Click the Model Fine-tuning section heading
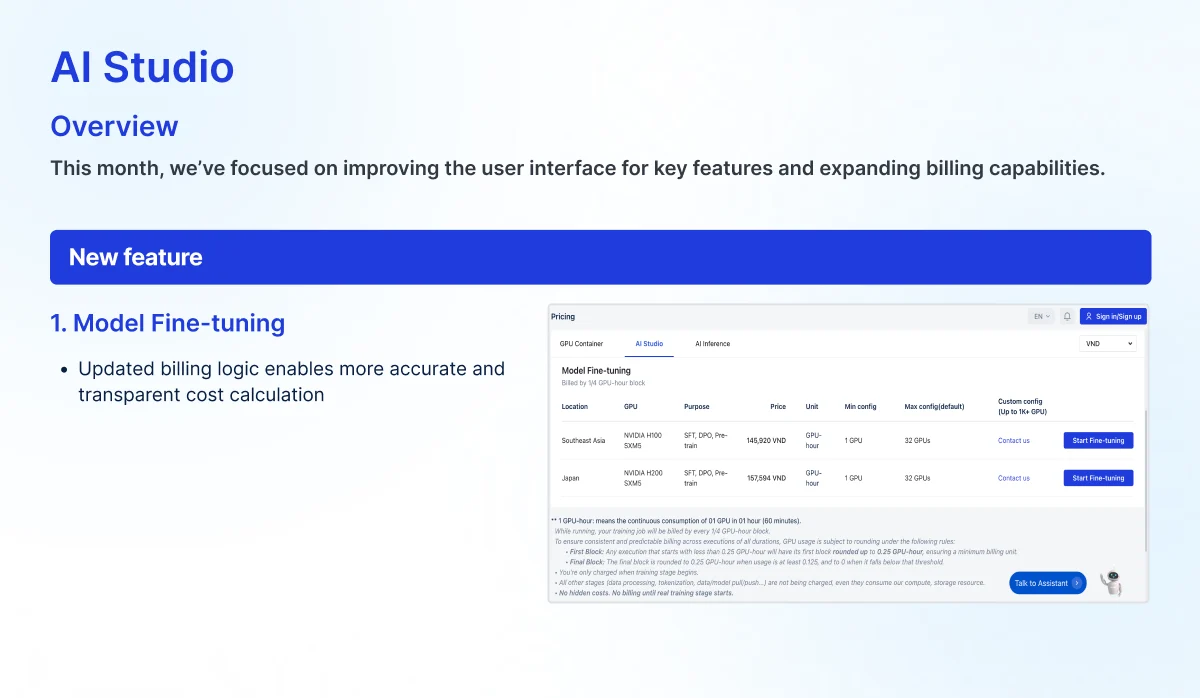 point(596,370)
